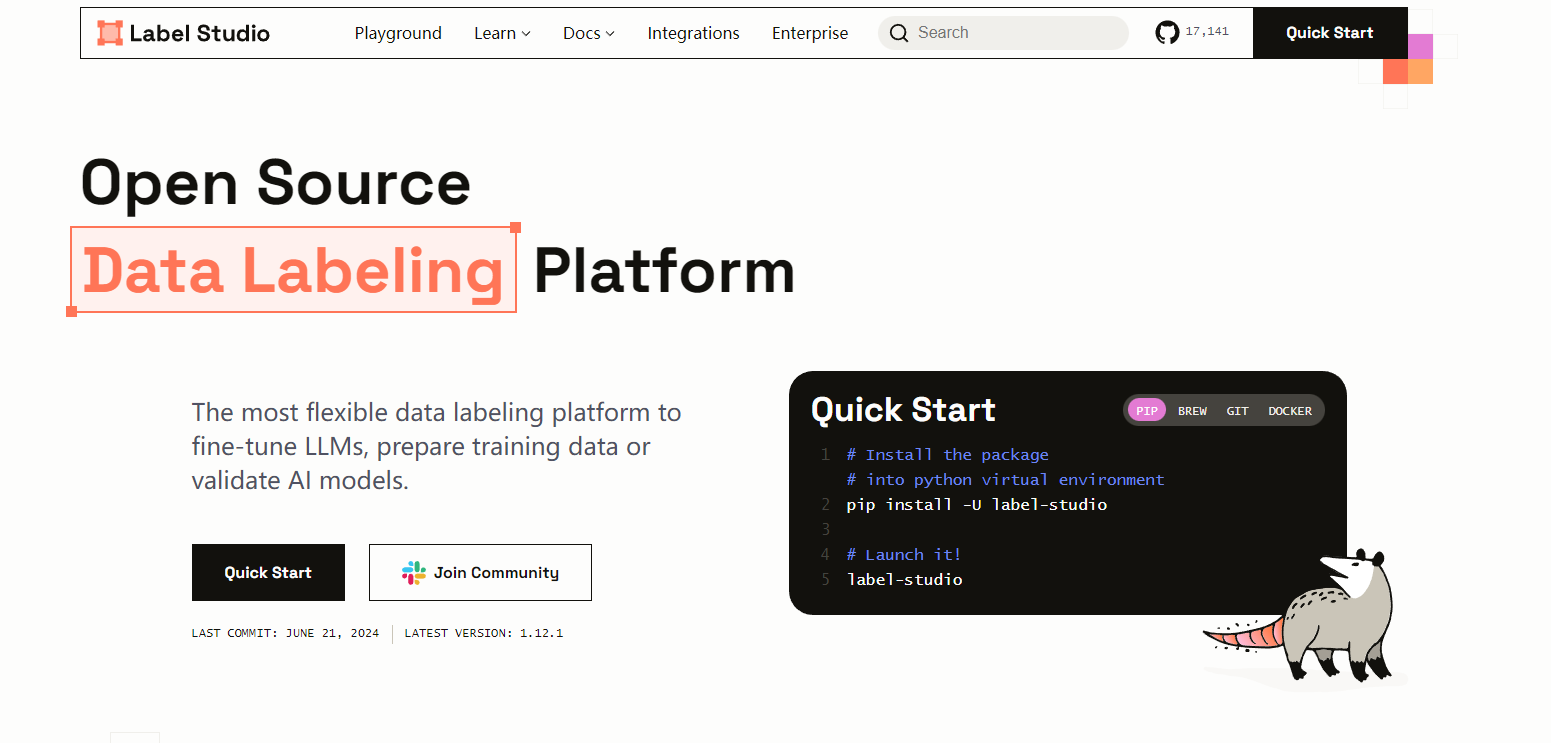
Task: Click the Join Community button
Action: click(x=480, y=573)
